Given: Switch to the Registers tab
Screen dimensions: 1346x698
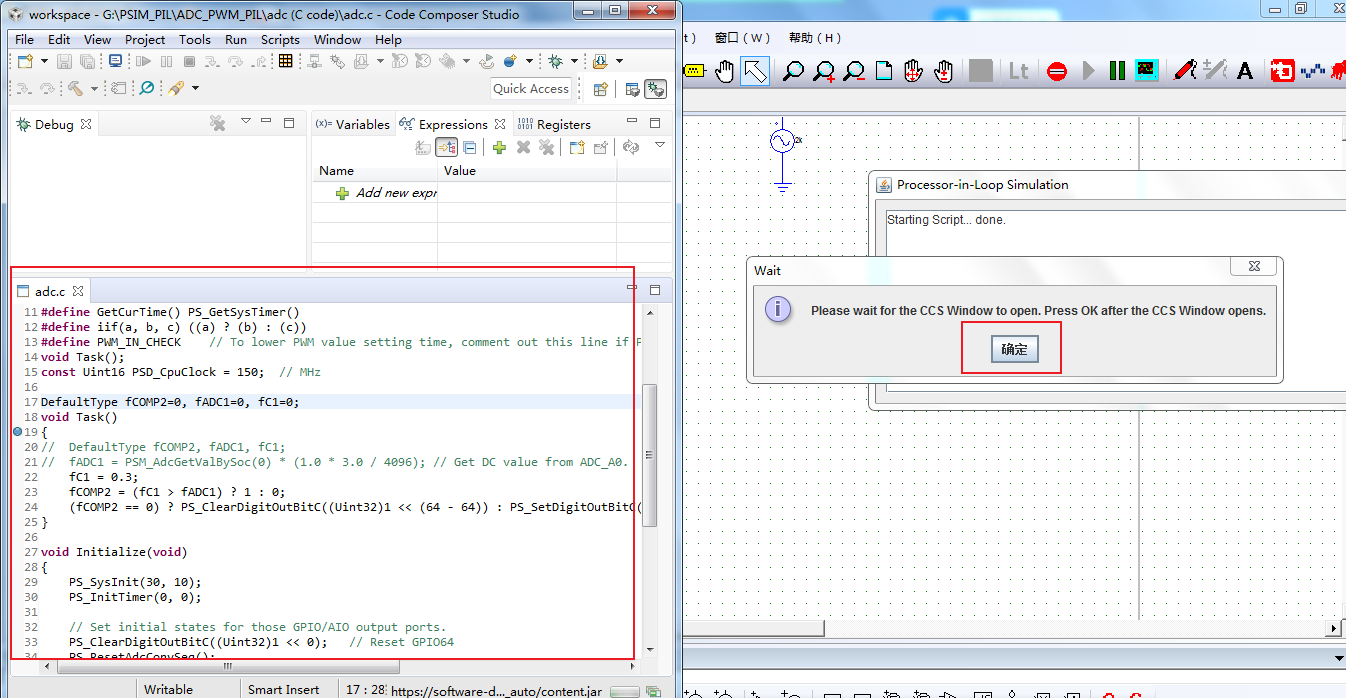Looking at the screenshot, I should (554, 124).
